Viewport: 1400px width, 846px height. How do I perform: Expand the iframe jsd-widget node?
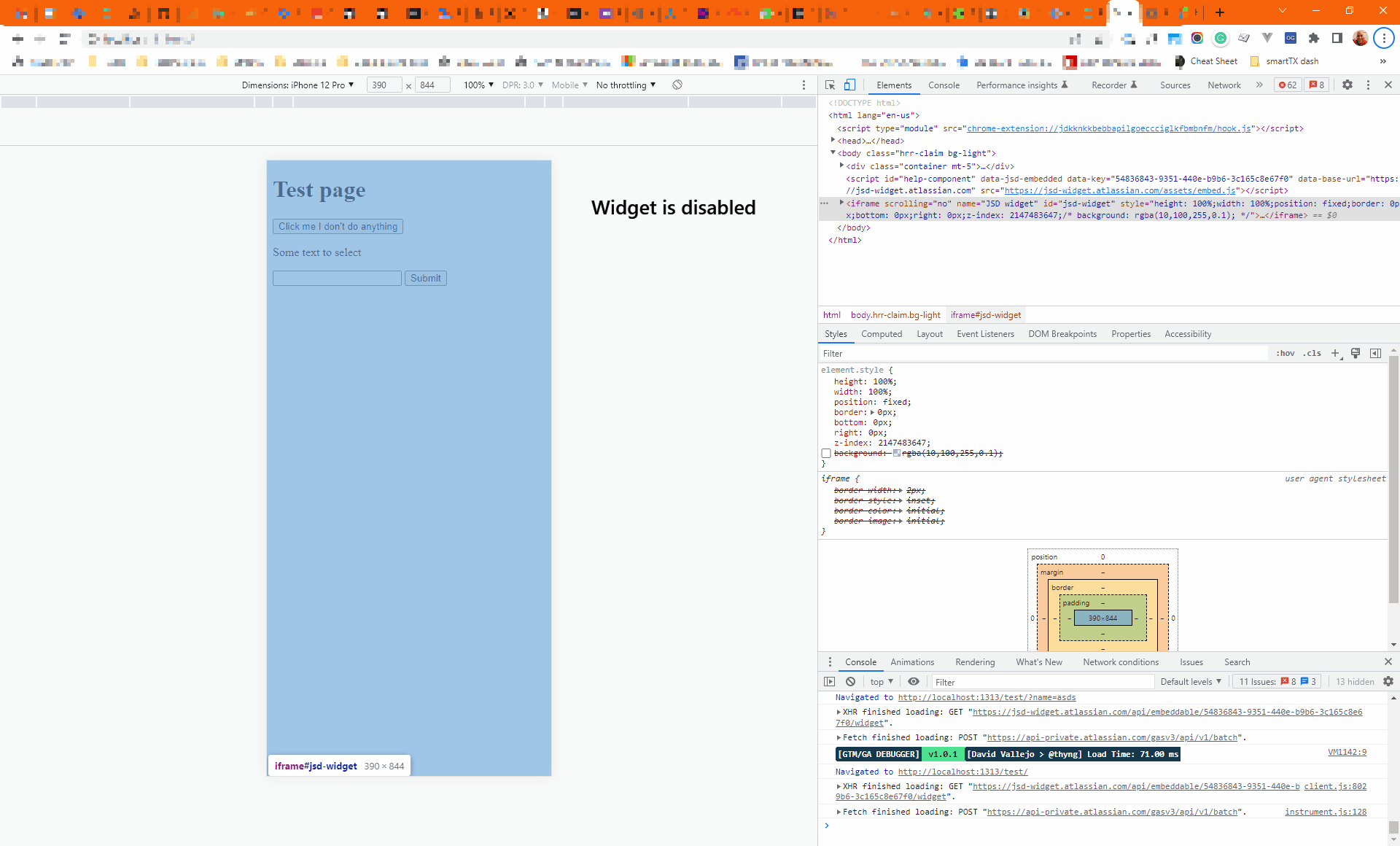pyautogui.click(x=841, y=203)
